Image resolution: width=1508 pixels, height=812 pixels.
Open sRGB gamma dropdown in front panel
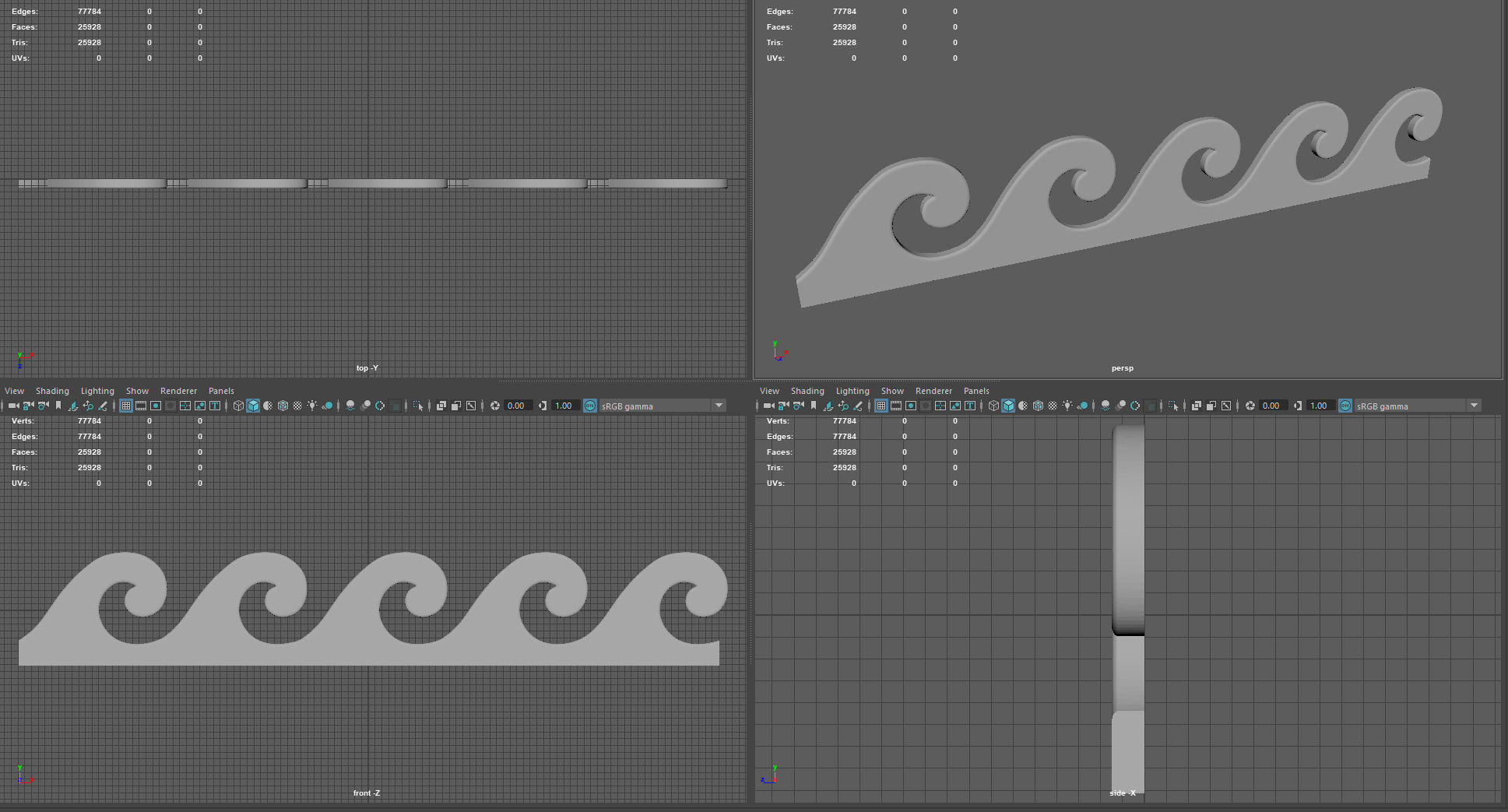663,406
